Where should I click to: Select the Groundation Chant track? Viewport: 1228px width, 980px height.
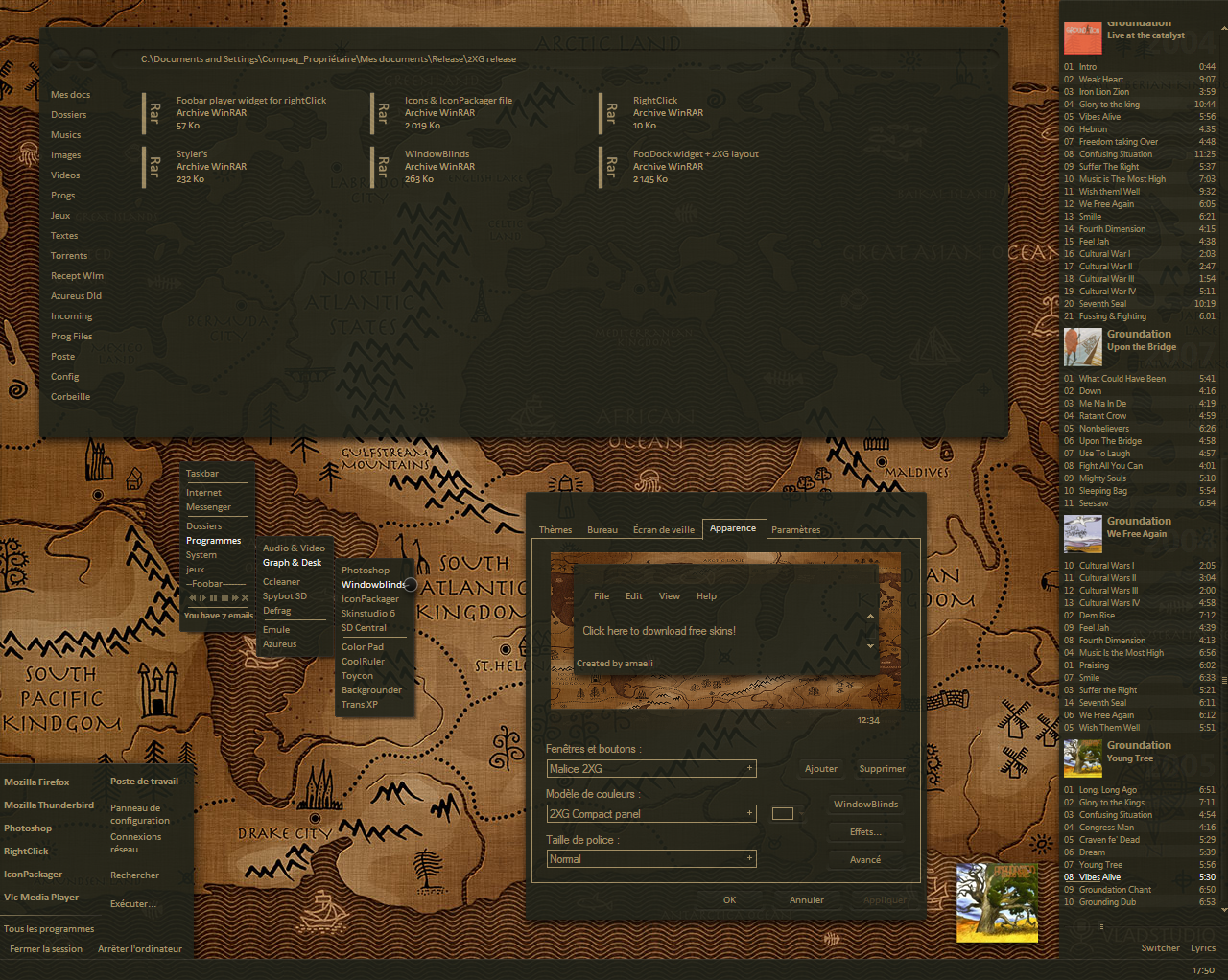(1140, 890)
